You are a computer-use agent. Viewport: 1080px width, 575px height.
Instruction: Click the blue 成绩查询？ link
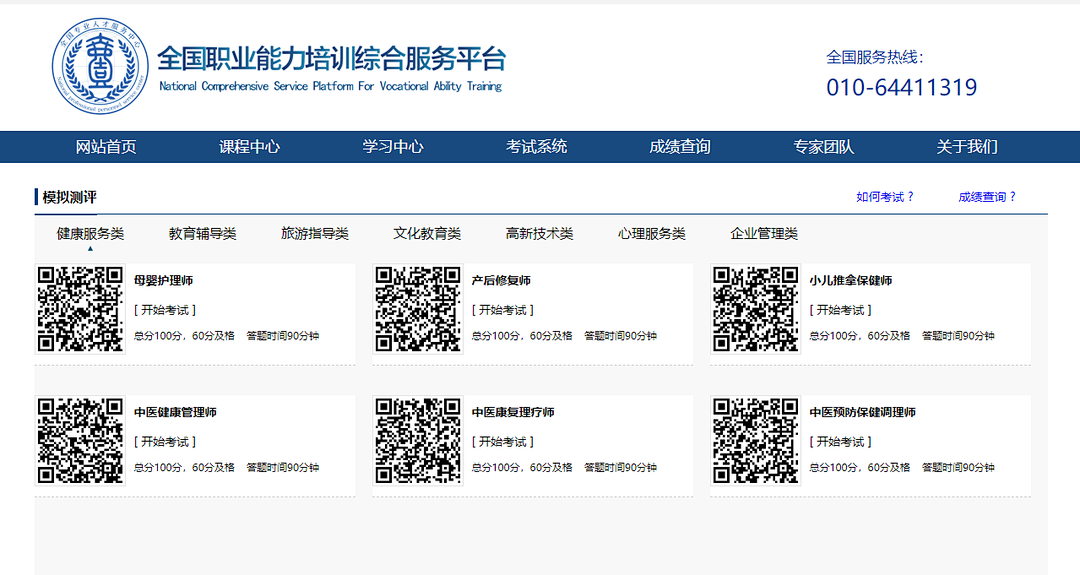[988, 197]
